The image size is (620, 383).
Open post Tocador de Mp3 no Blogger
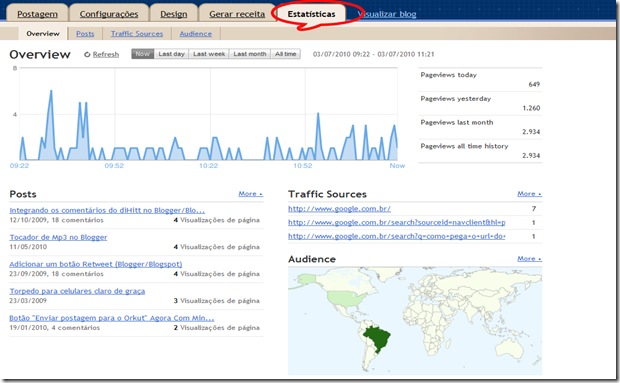(58, 237)
